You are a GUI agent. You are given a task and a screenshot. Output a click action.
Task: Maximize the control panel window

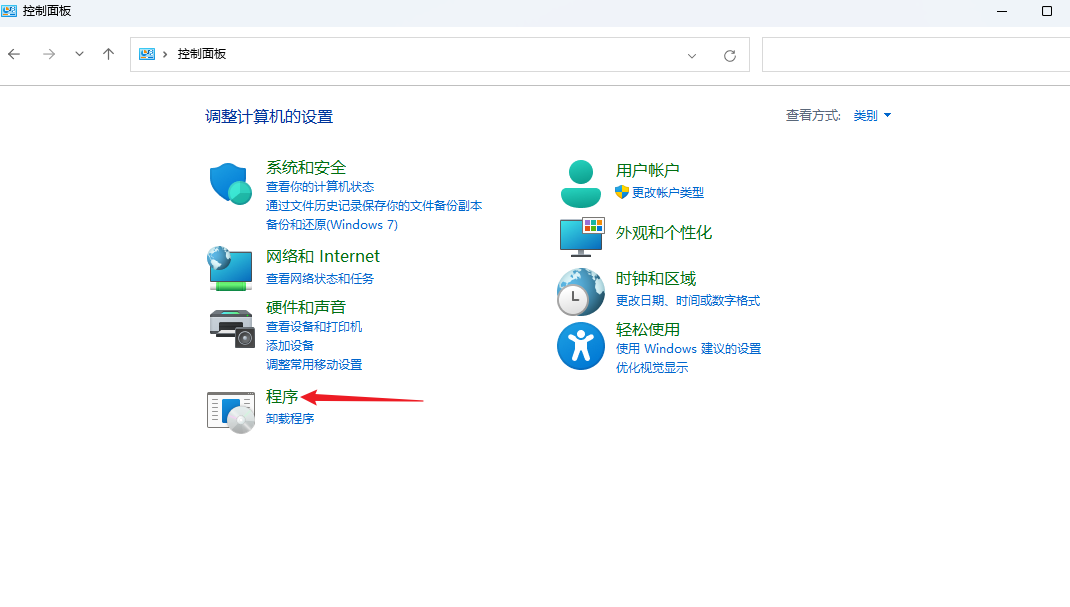coord(1047,11)
